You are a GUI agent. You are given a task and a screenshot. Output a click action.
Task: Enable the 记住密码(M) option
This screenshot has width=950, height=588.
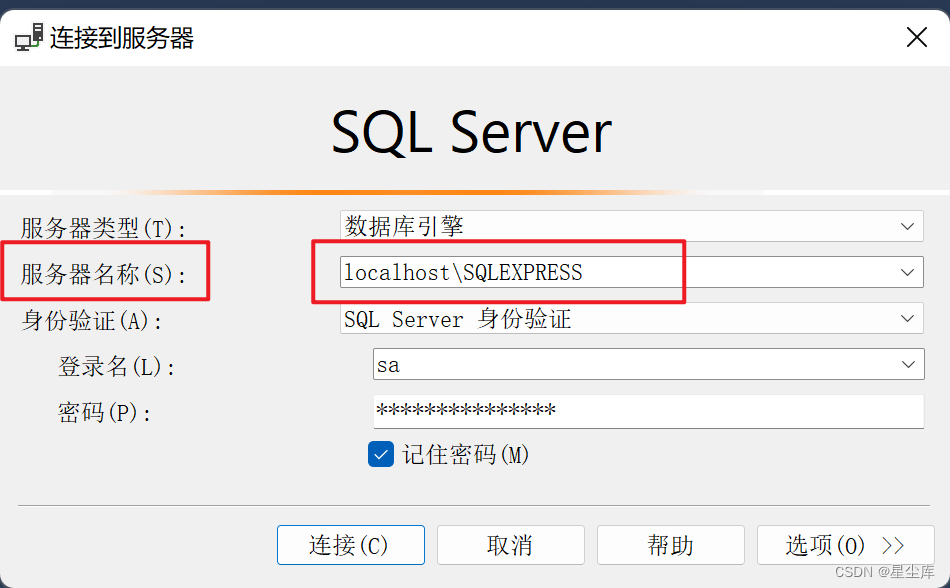(380, 454)
